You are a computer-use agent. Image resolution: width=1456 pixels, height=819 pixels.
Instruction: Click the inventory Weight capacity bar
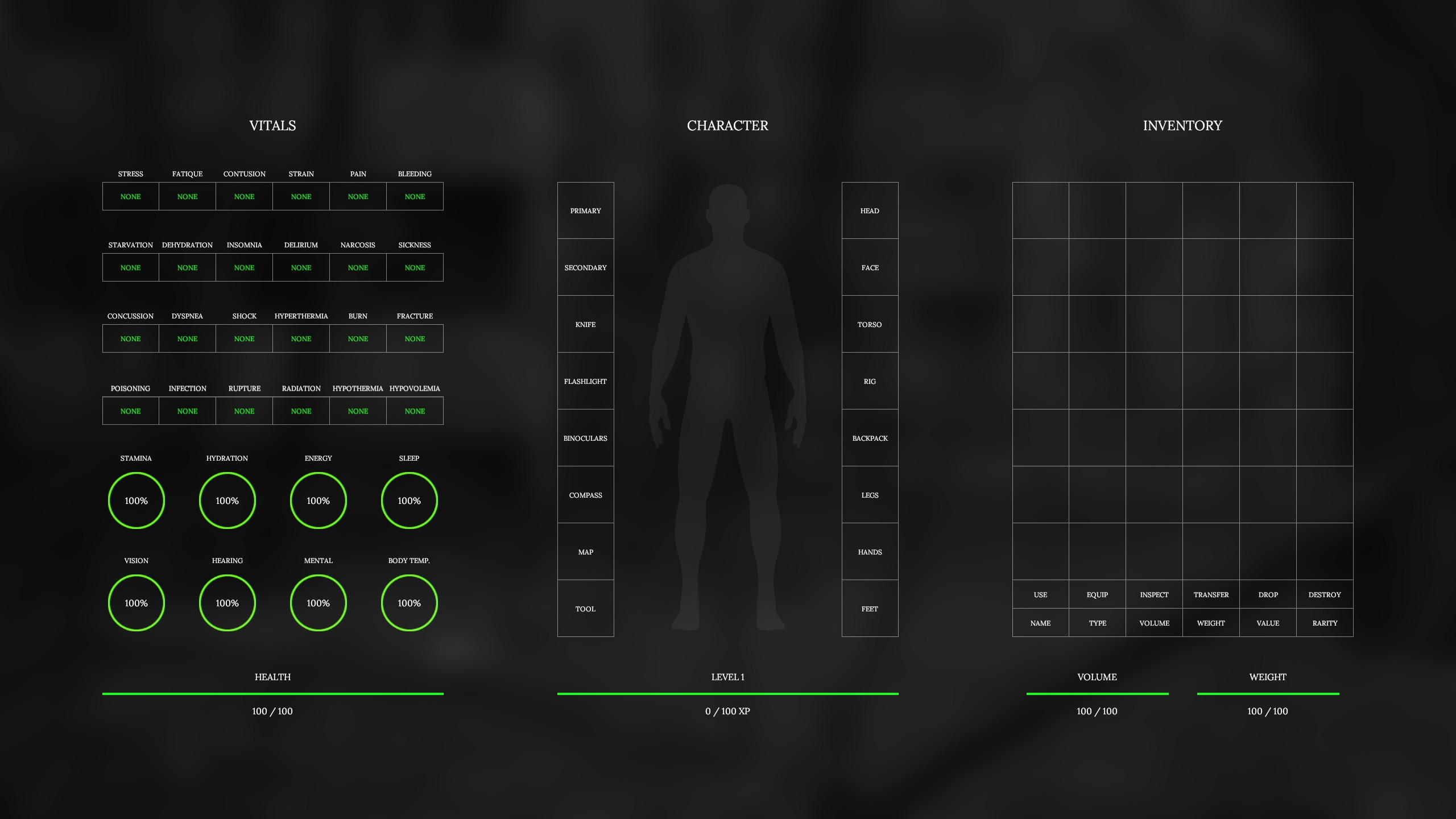click(1268, 694)
